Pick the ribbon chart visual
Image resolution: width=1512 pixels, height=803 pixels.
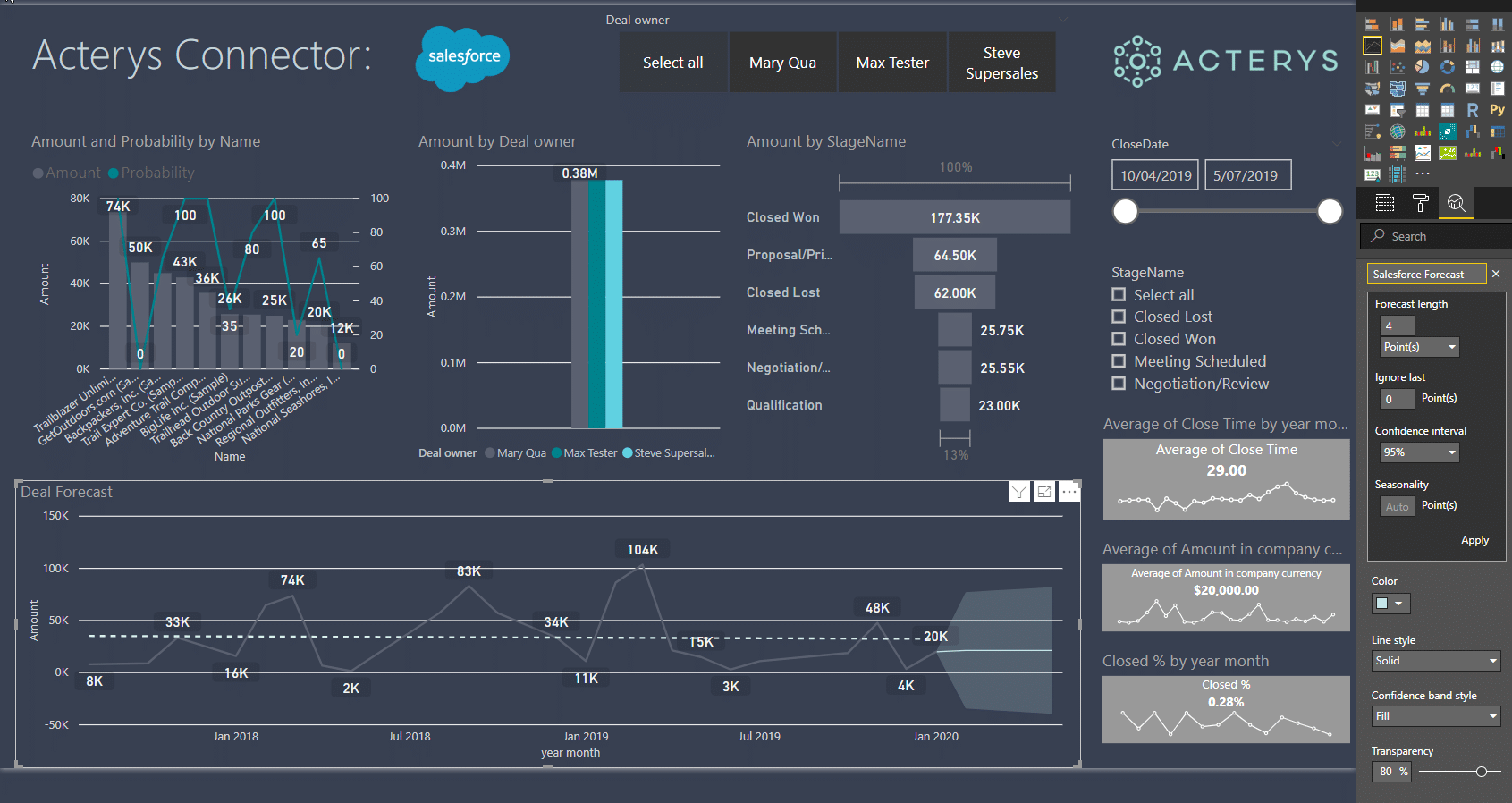[x=1498, y=46]
